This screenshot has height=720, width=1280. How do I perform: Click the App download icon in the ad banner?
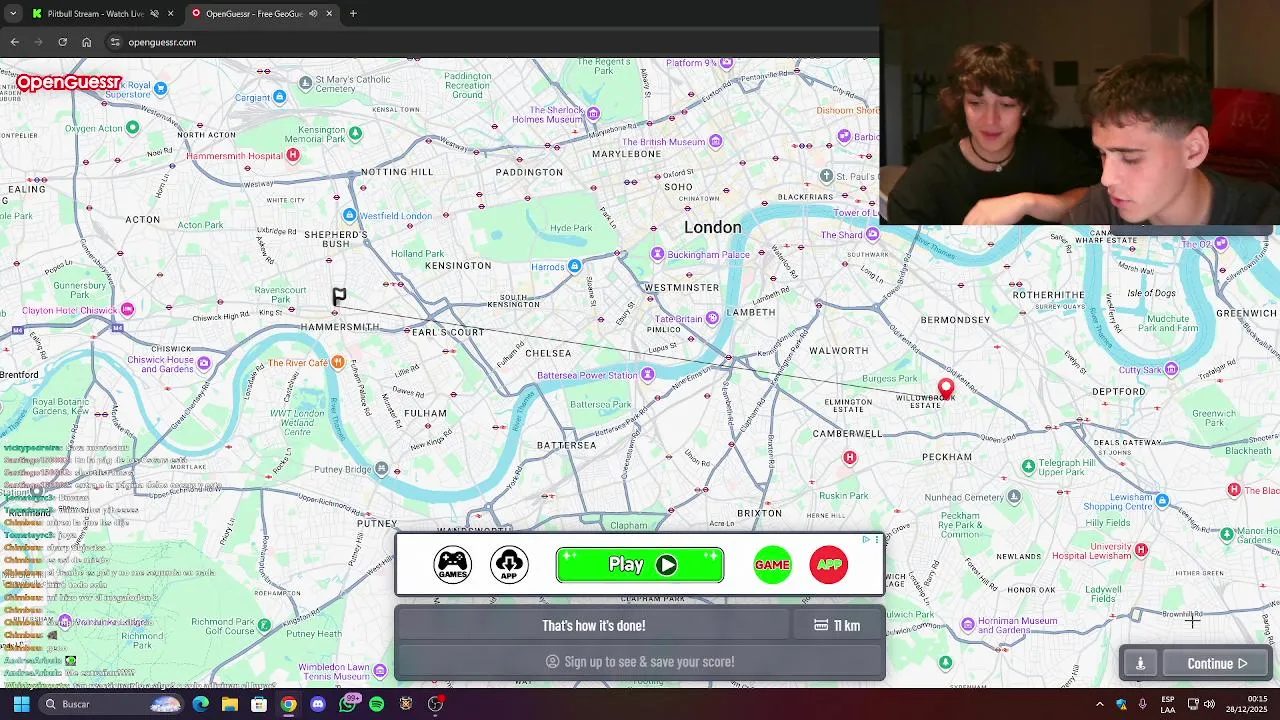[x=509, y=564]
